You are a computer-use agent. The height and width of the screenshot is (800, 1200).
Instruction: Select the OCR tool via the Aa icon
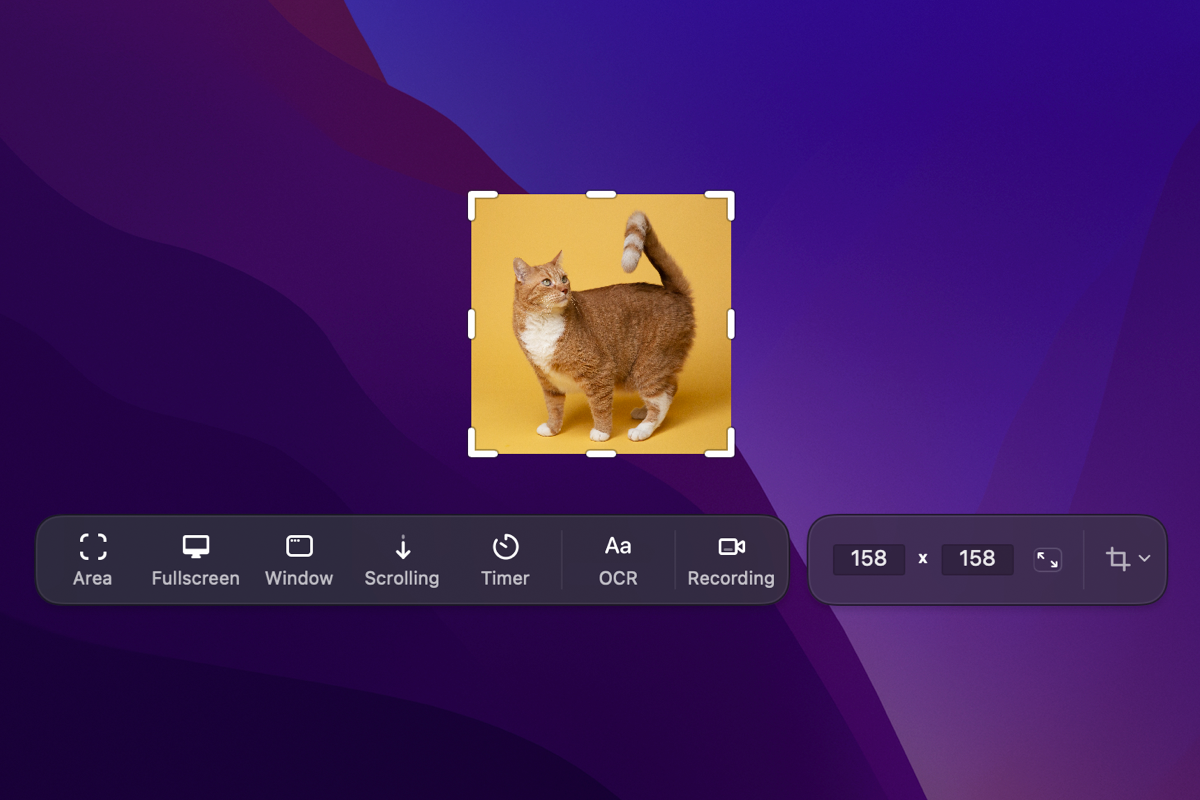point(617,545)
